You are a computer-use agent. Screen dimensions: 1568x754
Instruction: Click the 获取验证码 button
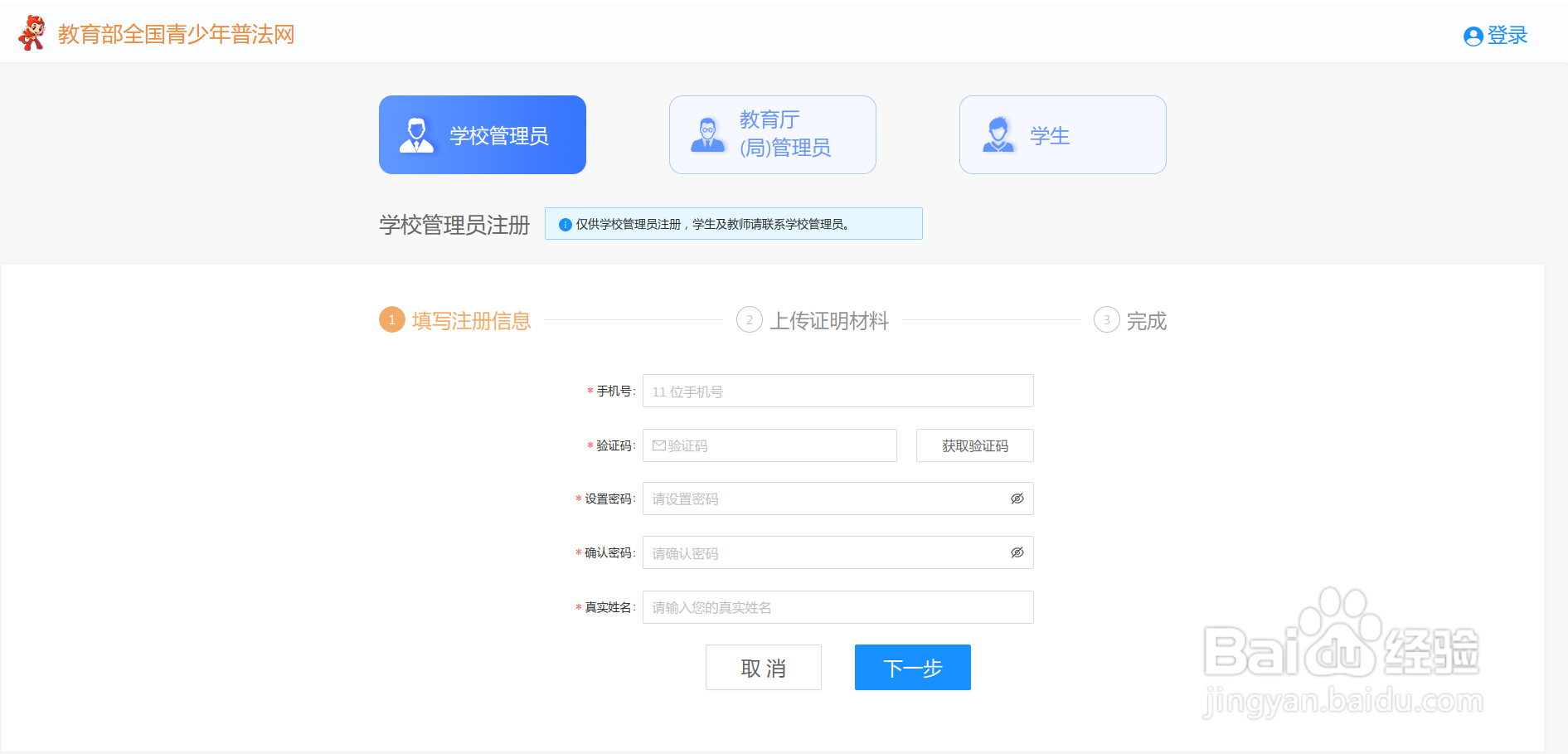click(x=975, y=445)
